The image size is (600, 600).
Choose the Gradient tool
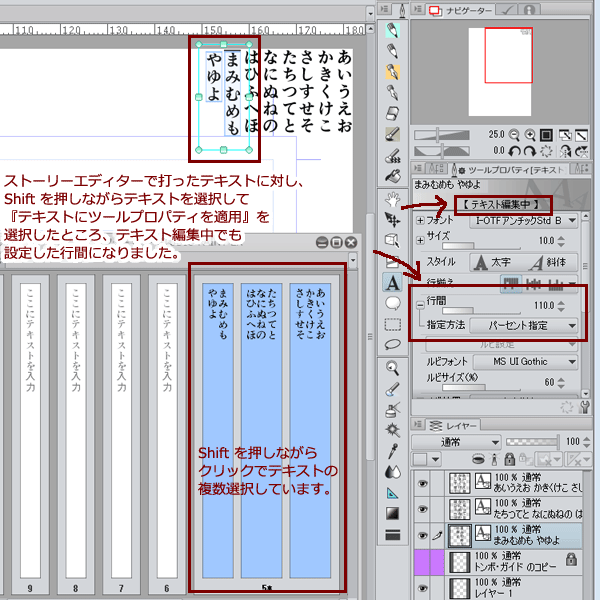point(393,514)
